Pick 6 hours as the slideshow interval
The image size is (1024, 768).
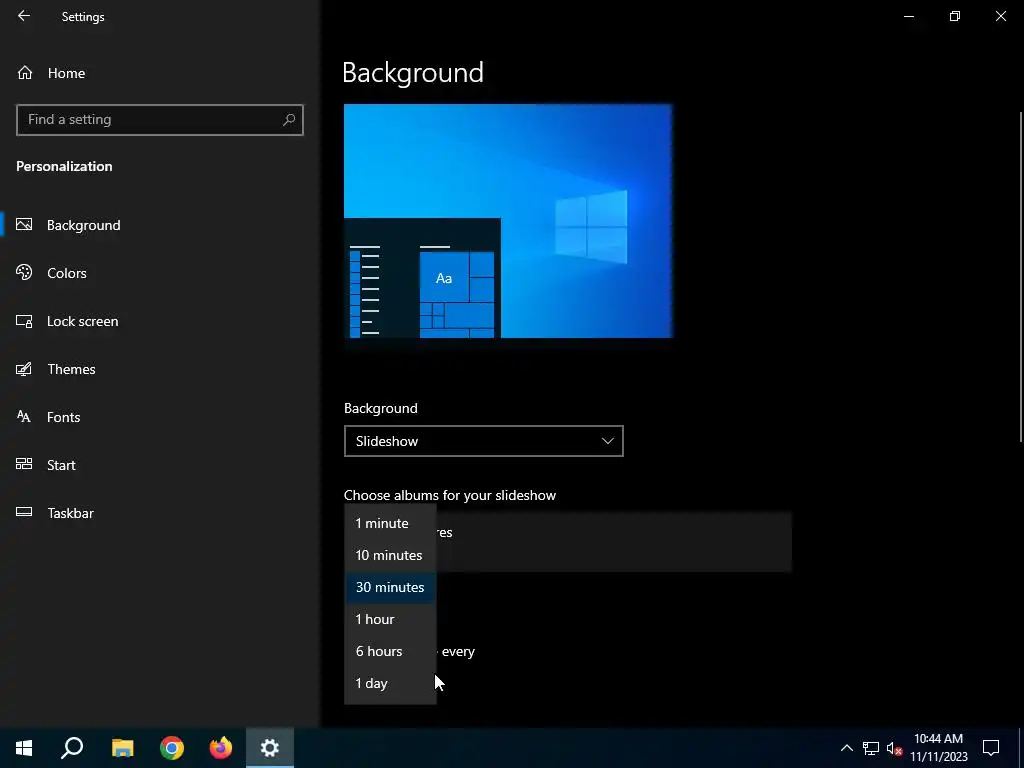point(390,651)
